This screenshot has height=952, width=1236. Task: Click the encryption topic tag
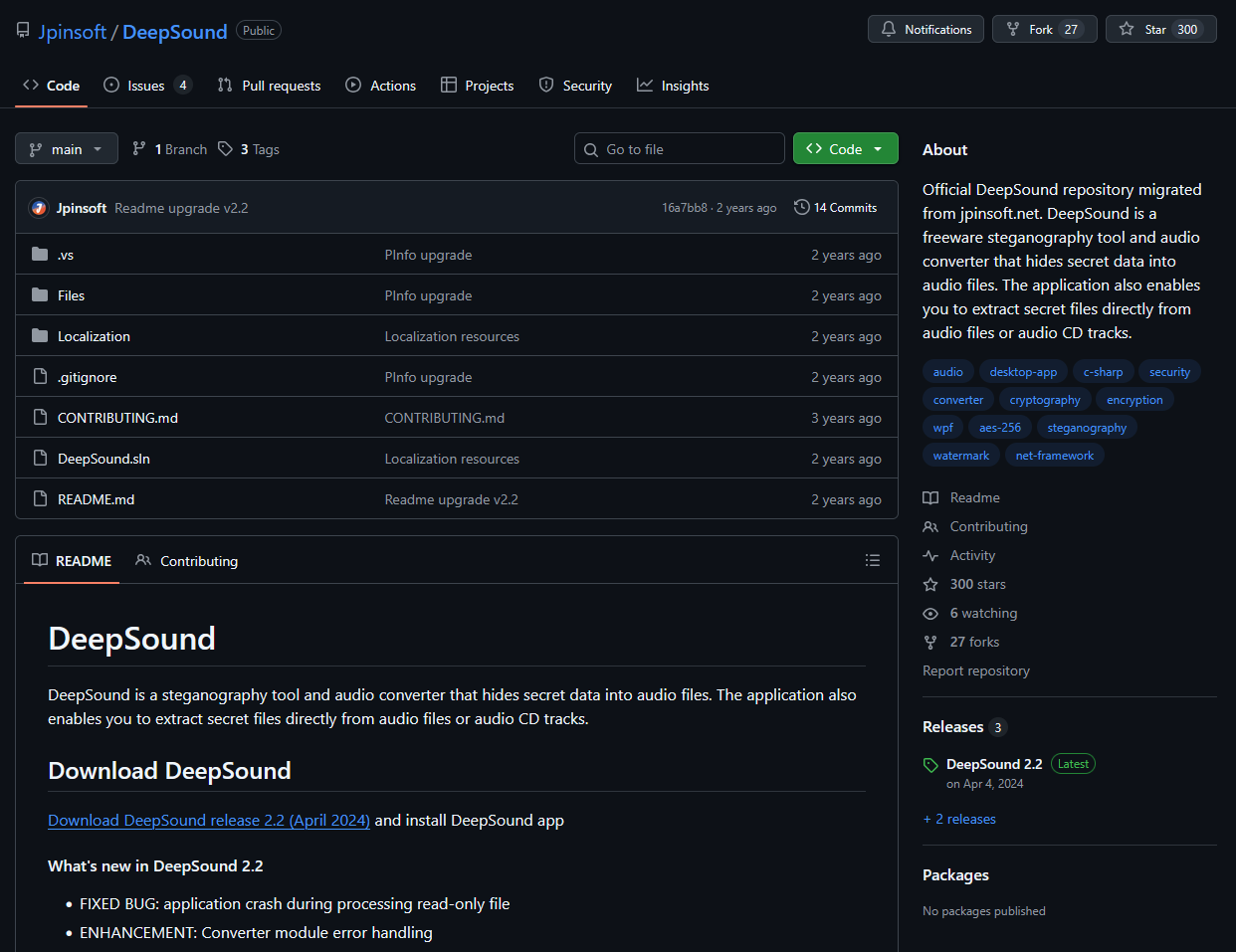[1134, 400]
